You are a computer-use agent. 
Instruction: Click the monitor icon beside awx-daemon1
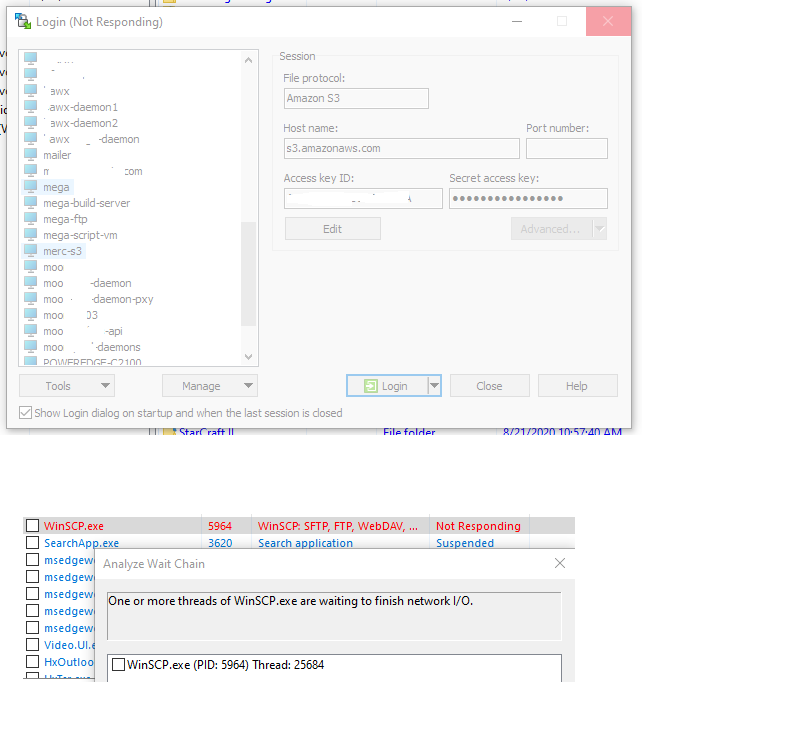pos(31,107)
